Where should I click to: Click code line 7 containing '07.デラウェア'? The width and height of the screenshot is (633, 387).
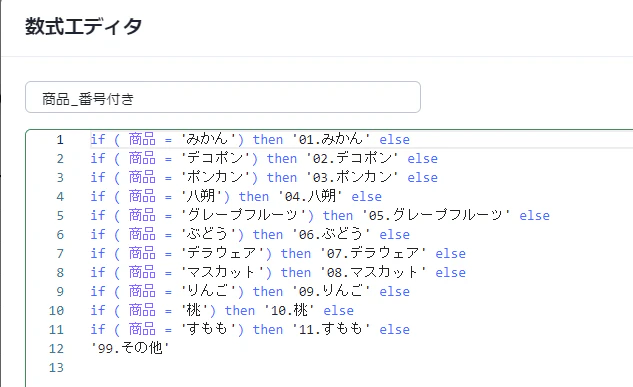pos(278,253)
